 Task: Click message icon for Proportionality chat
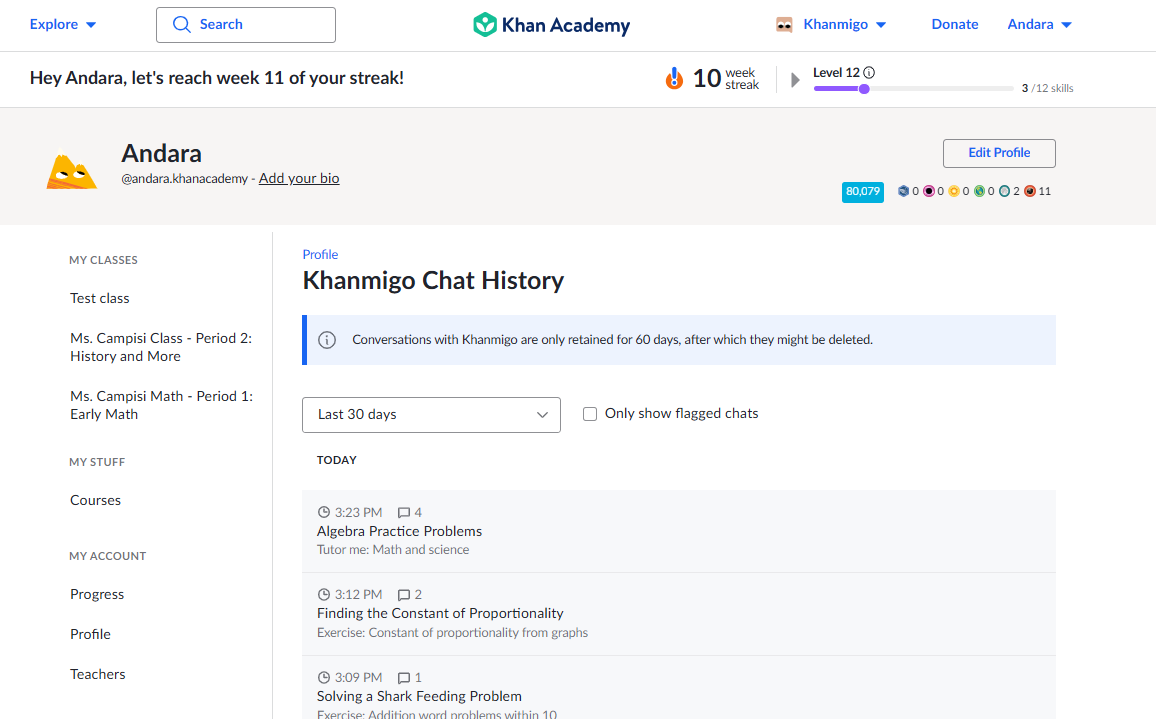(403, 595)
